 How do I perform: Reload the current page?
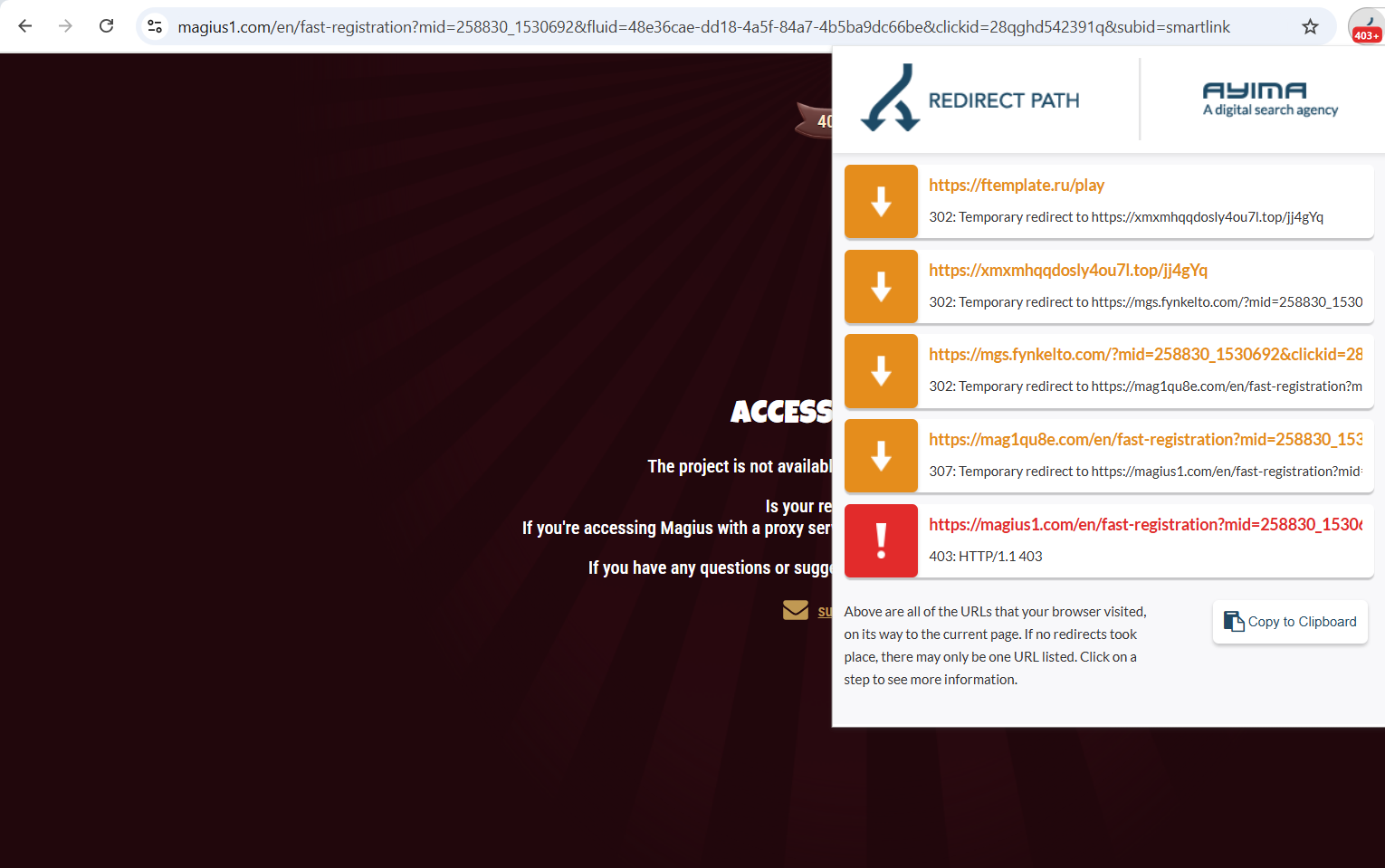pyautogui.click(x=106, y=26)
